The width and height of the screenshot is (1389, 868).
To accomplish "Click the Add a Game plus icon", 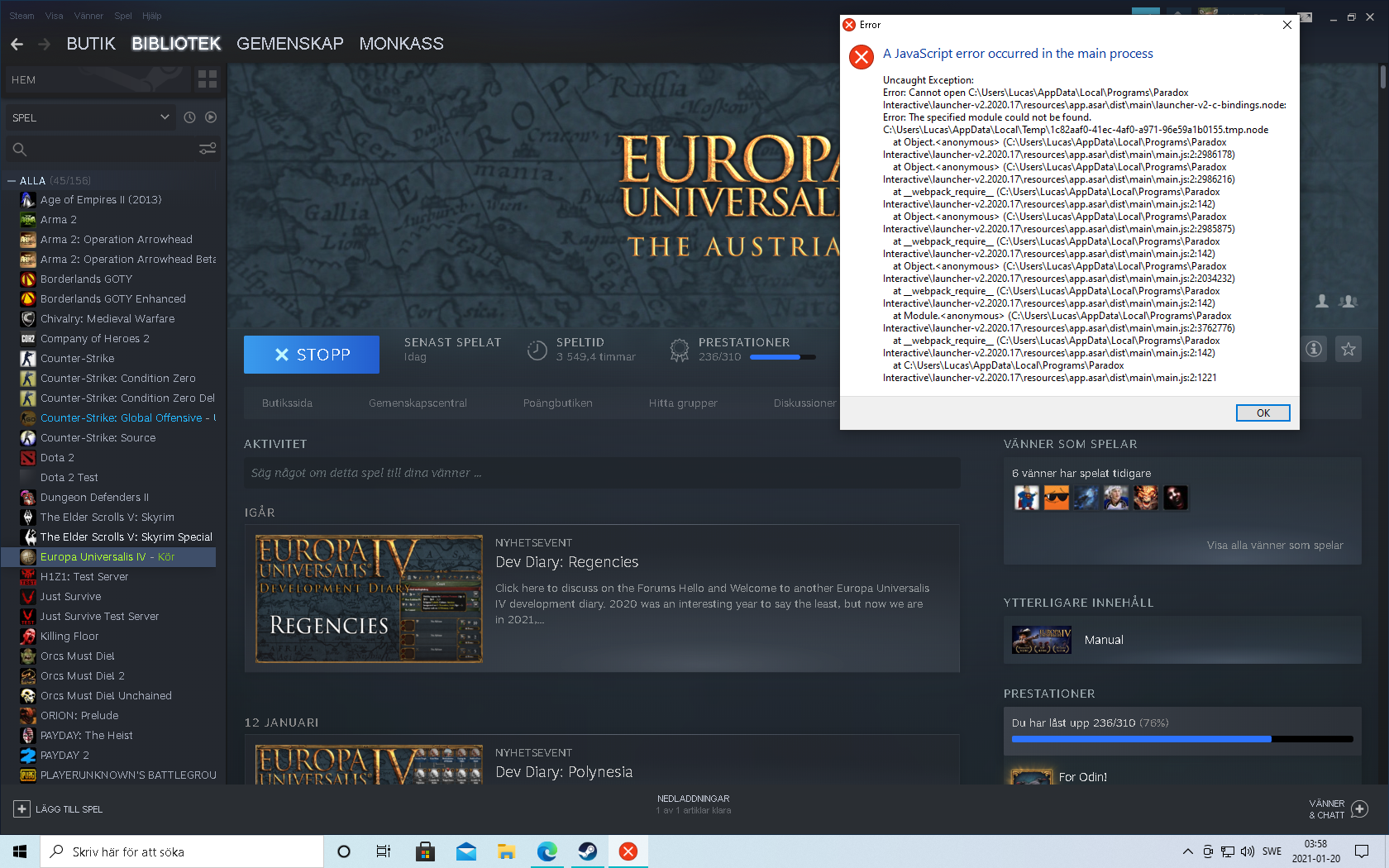I will click(22, 809).
